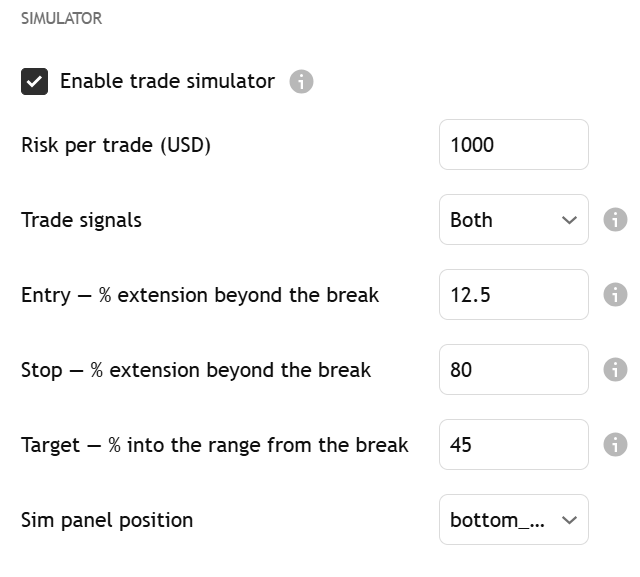Click info icon for Target range setting
This screenshot has height=577, width=640.
(615, 444)
